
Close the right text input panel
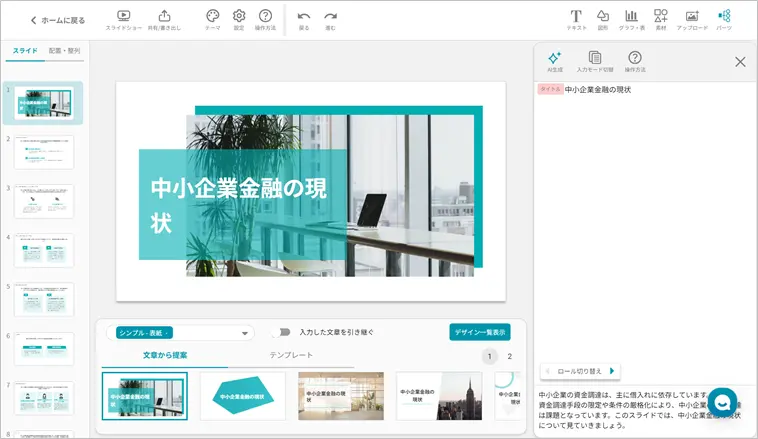[x=740, y=62]
